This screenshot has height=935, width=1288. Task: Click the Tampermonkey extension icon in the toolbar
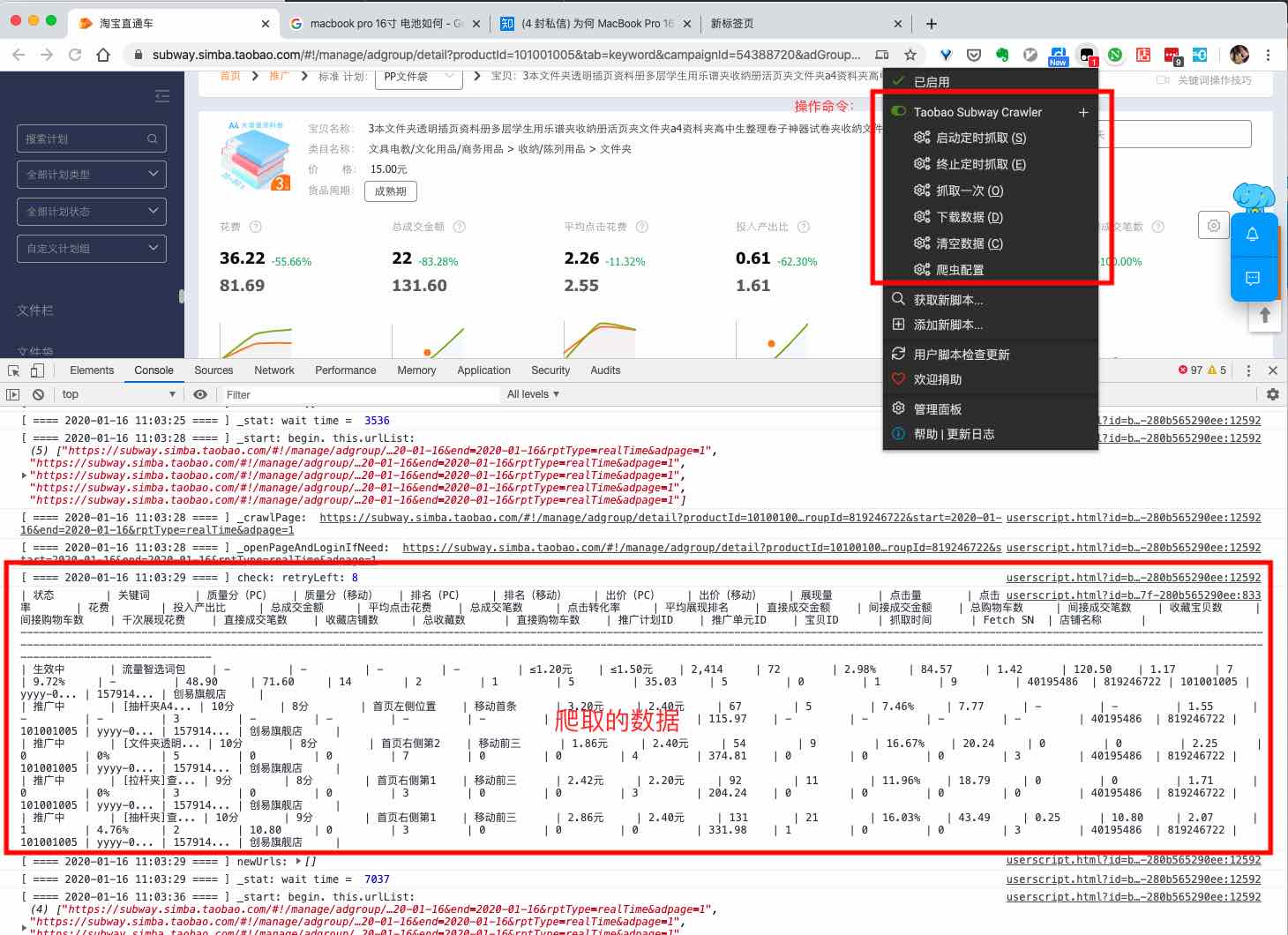coord(1087,55)
